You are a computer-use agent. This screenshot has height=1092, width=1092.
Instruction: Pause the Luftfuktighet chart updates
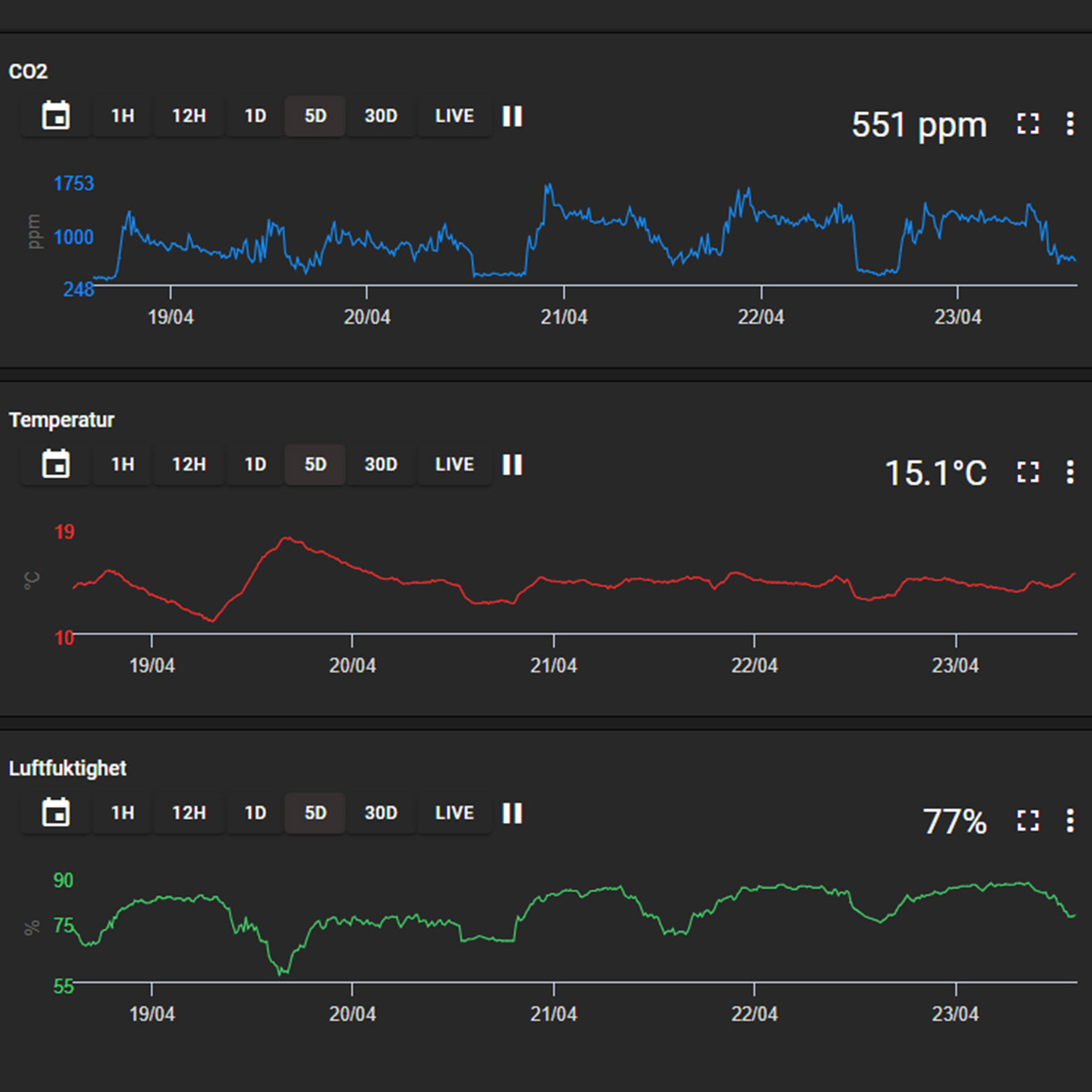pos(512,814)
